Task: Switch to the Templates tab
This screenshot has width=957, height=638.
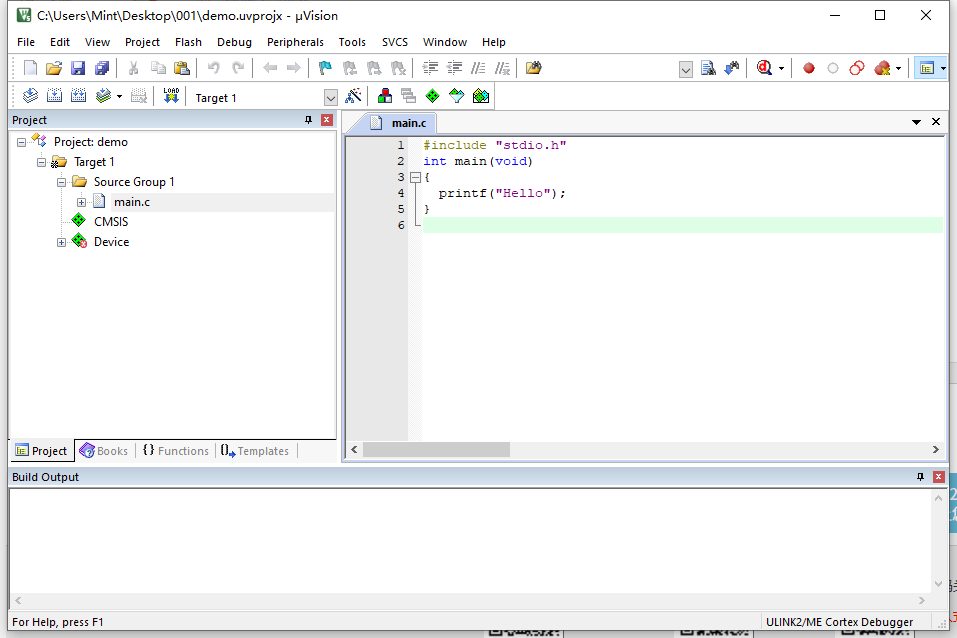Action: [255, 451]
